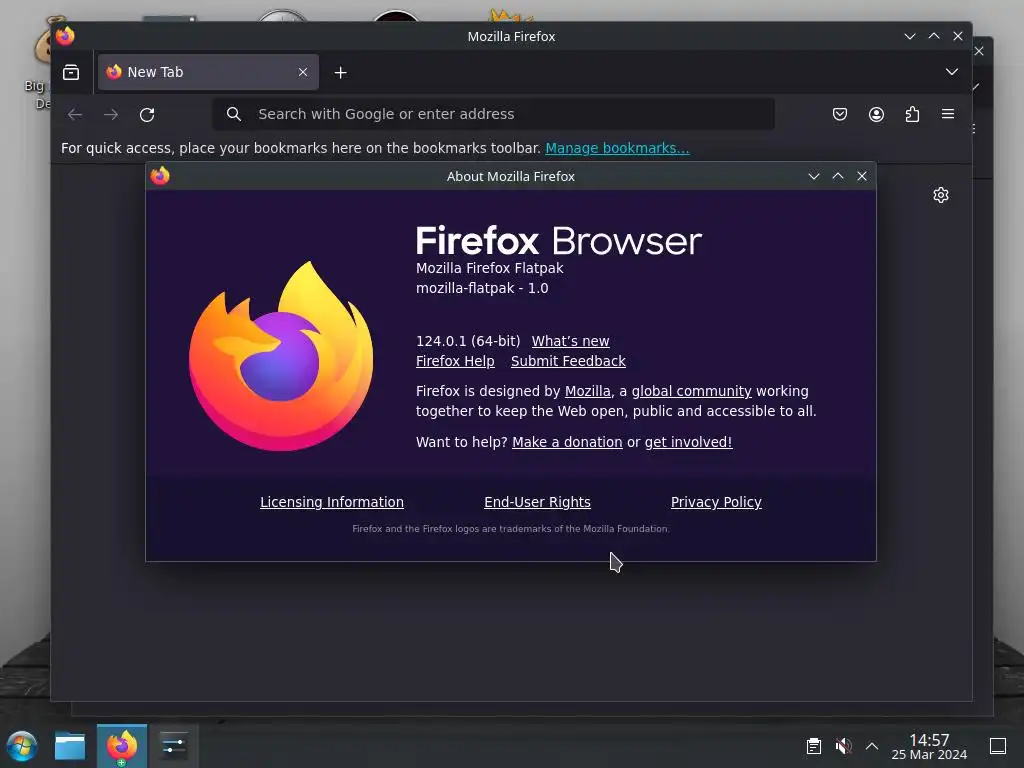Viewport: 1024px width, 768px height.
Task: Click the Mozilla Firefox window title icon
Action: (65, 35)
